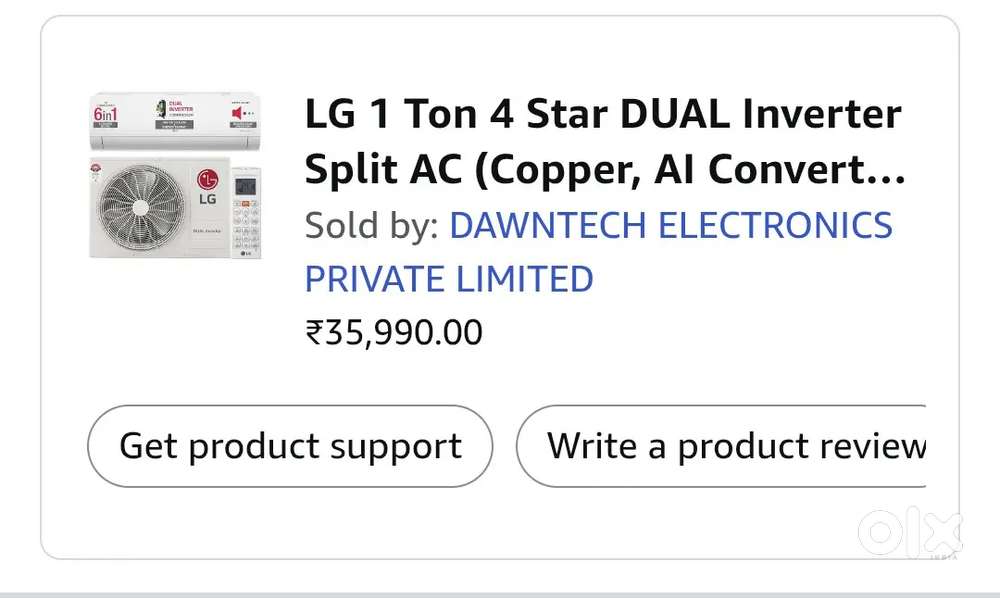Click the Get product support button
1000x598 pixels.
(x=290, y=446)
